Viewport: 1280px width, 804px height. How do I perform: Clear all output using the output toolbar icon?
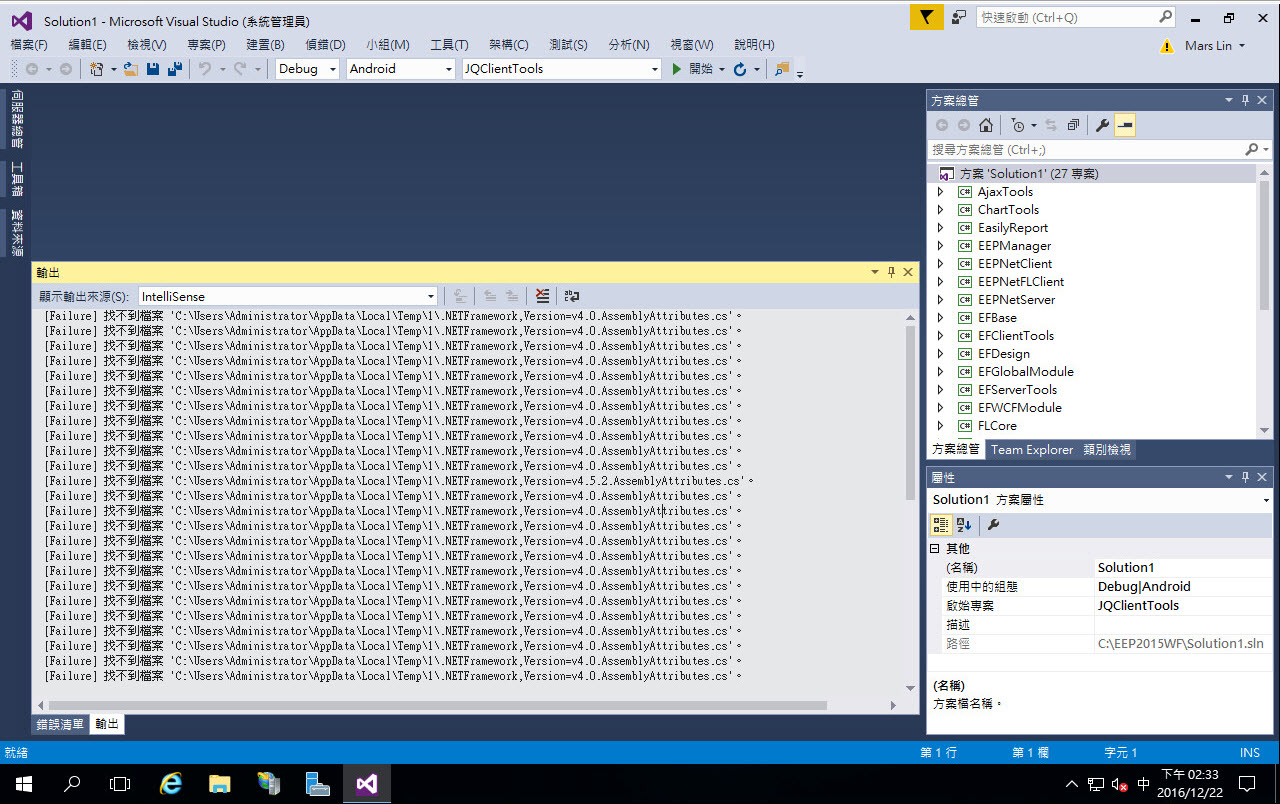pos(542,296)
